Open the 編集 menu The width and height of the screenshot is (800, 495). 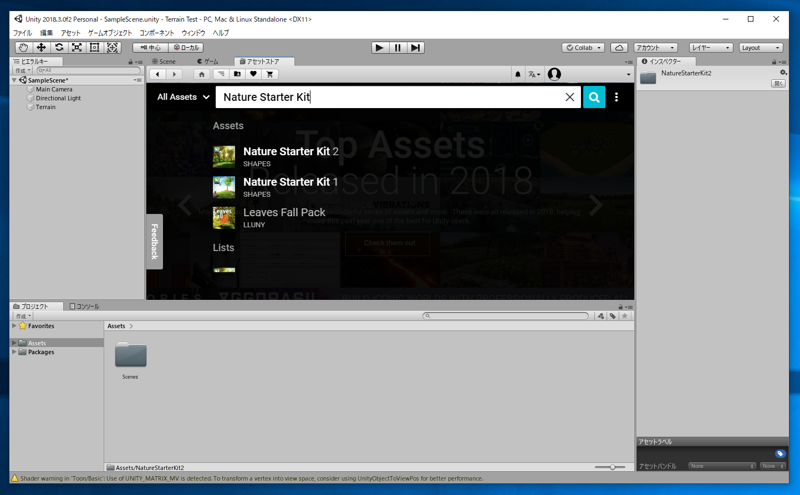coord(46,33)
